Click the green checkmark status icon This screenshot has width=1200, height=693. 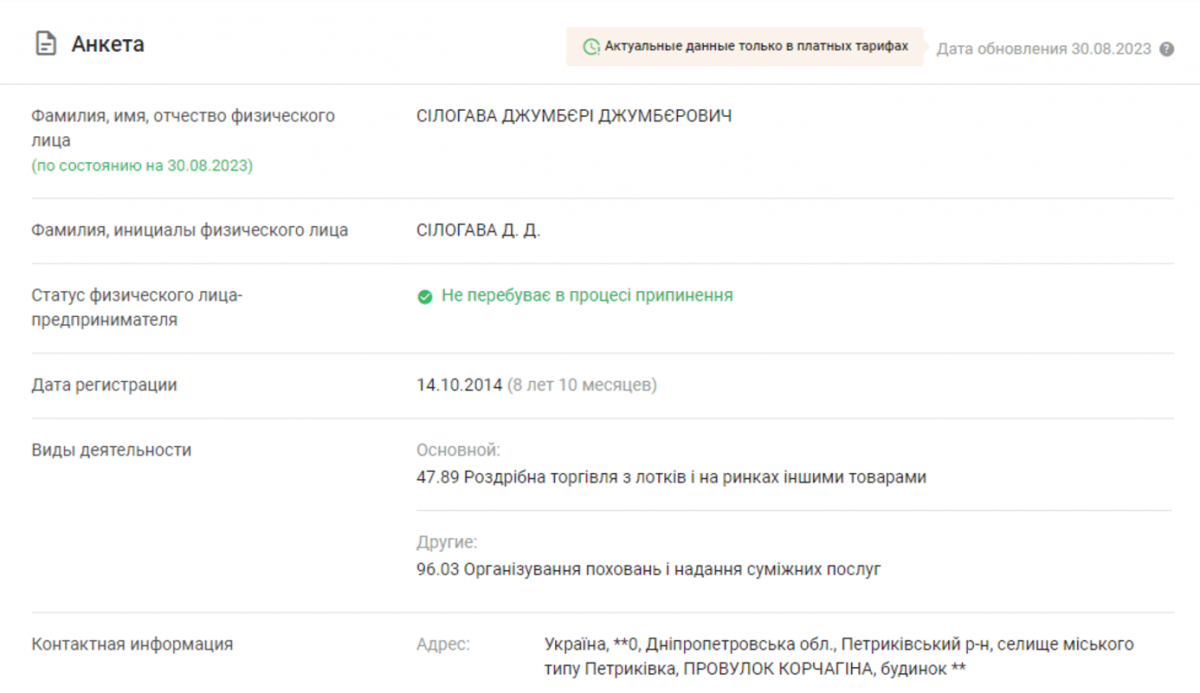(x=425, y=297)
